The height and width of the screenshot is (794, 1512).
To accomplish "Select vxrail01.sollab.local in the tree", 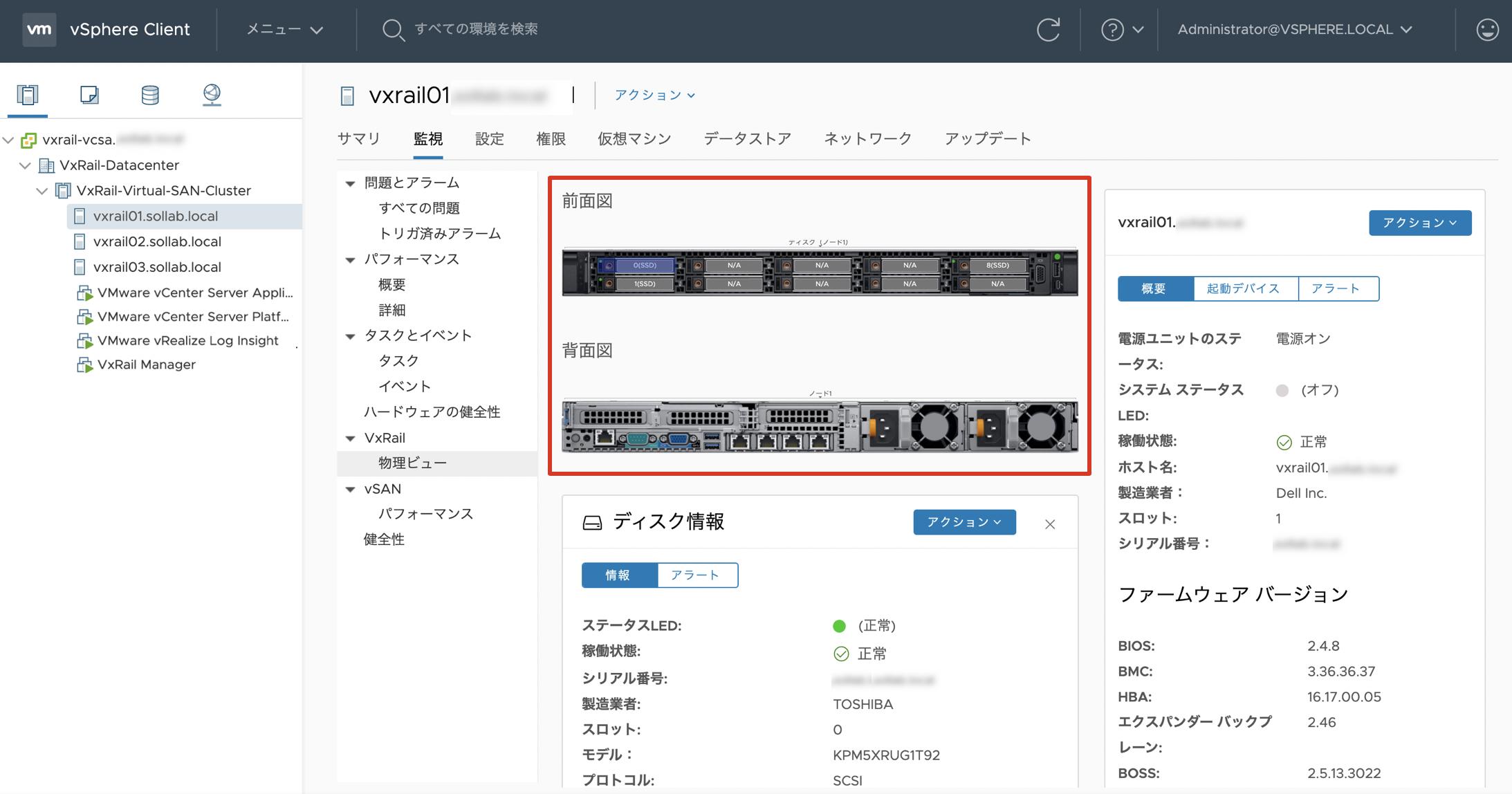I will 184,216.
